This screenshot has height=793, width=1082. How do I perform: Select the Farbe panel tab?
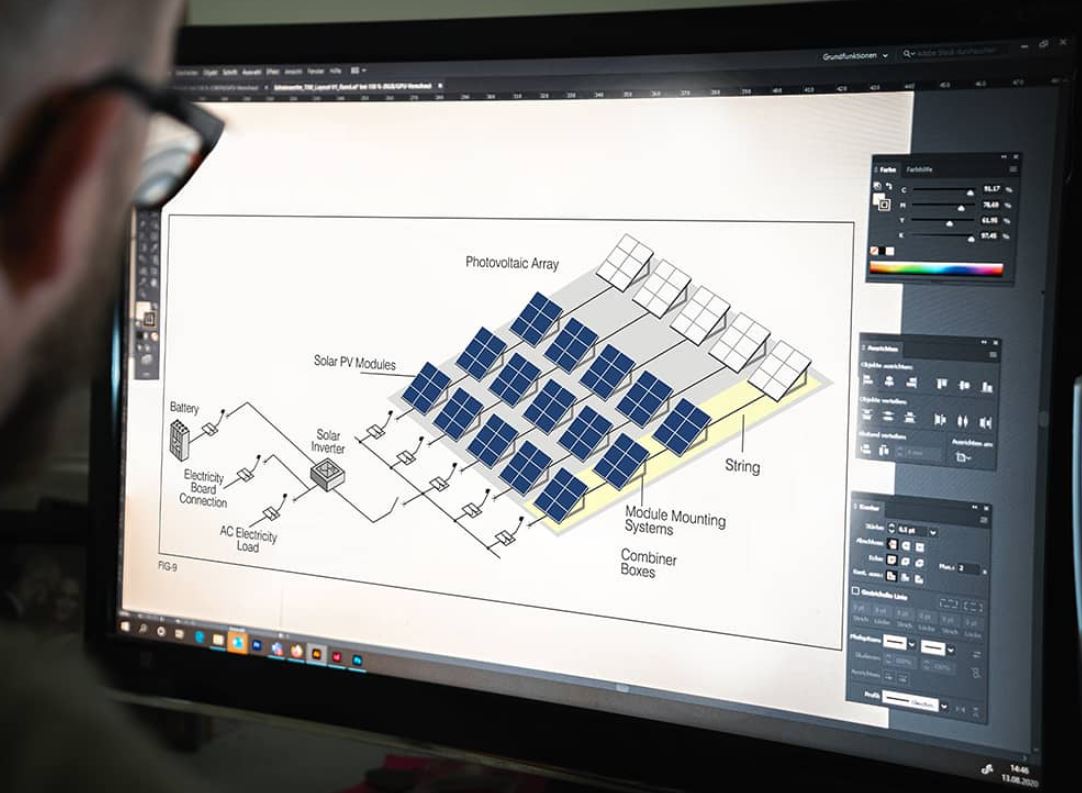point(888,170)
